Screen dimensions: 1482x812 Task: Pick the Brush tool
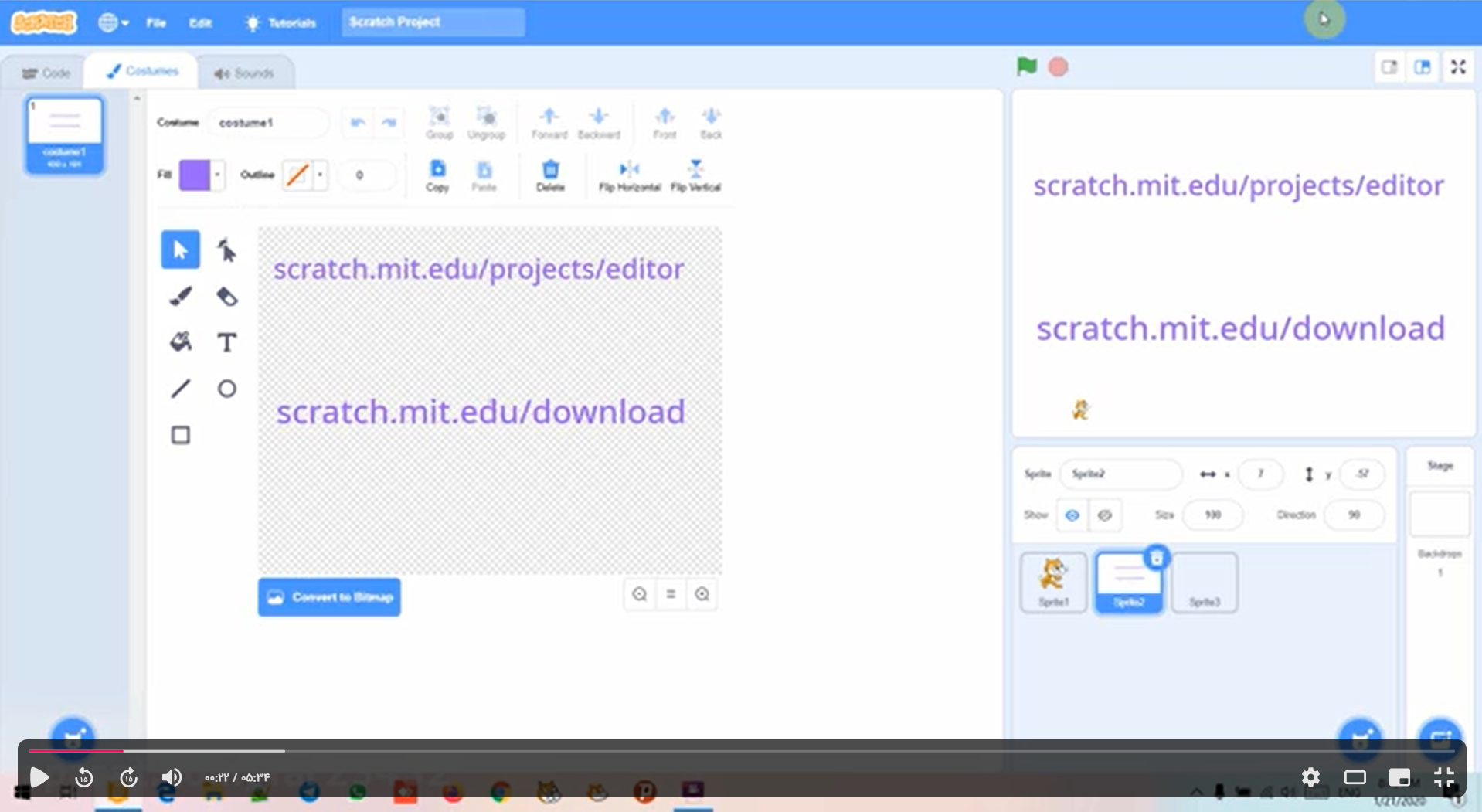[x=180, y=296]
